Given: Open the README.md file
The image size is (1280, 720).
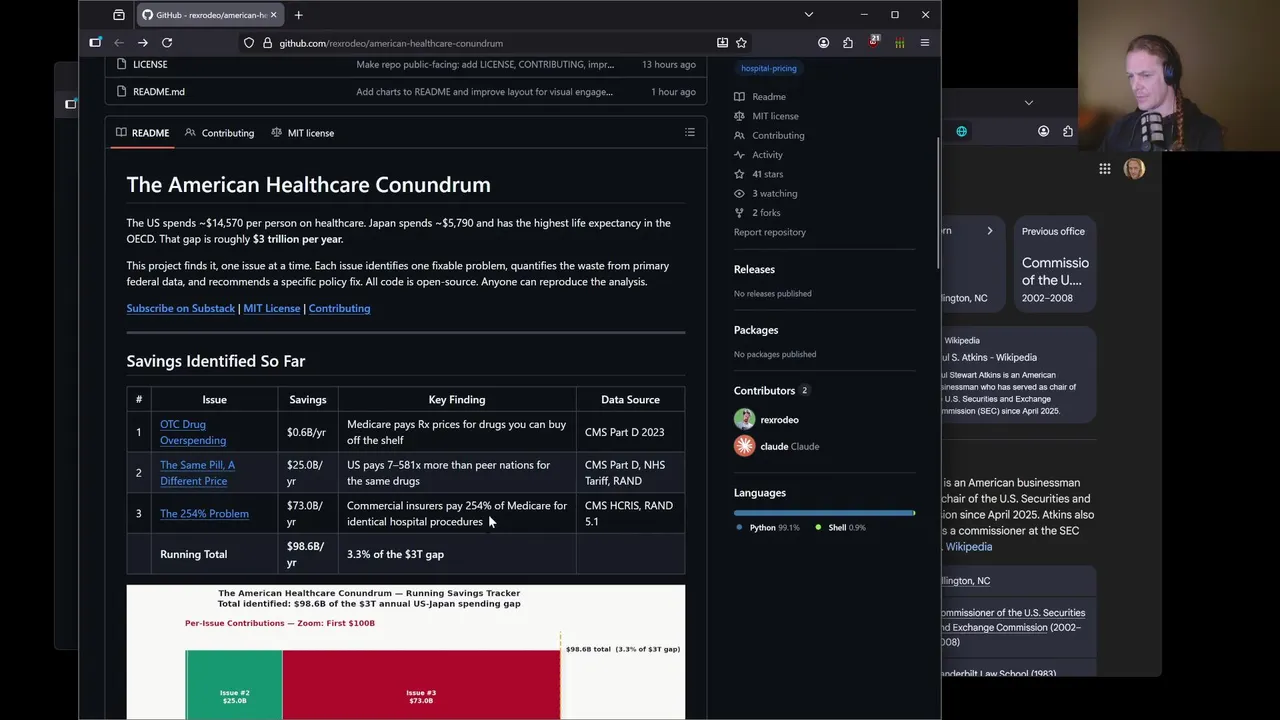Looking at the screenshot, I should click(x=159, y=91).
